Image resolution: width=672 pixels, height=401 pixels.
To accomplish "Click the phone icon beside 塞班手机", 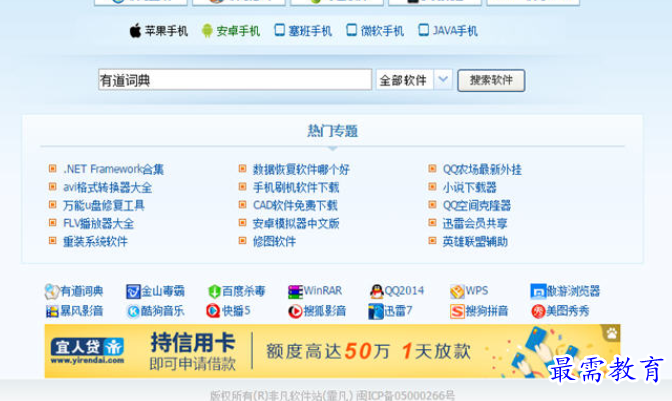I will pyautogui.click(x=279, y=30).
